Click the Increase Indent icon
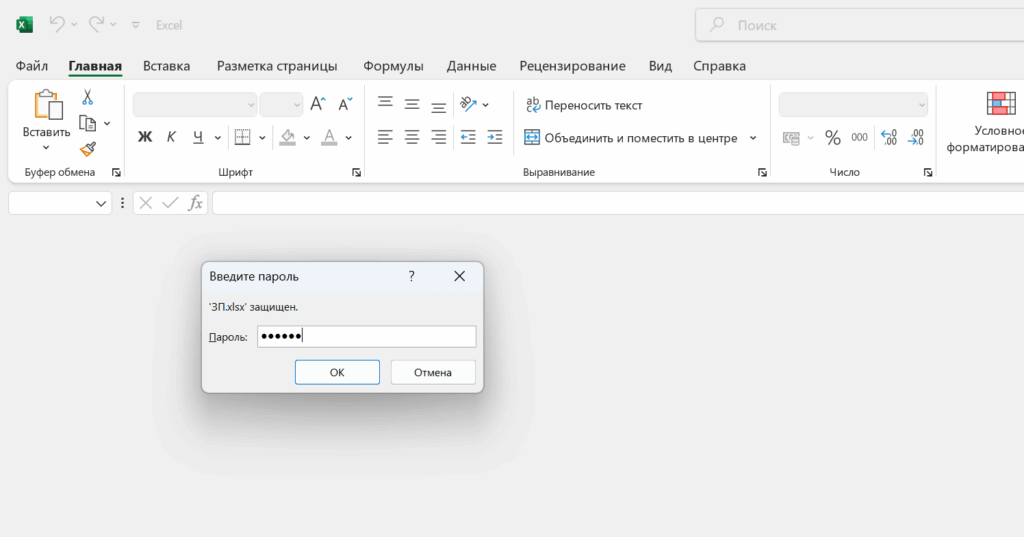Image resolution: width=1024 pixels, height=537 pixels. (x=495, y=137)
